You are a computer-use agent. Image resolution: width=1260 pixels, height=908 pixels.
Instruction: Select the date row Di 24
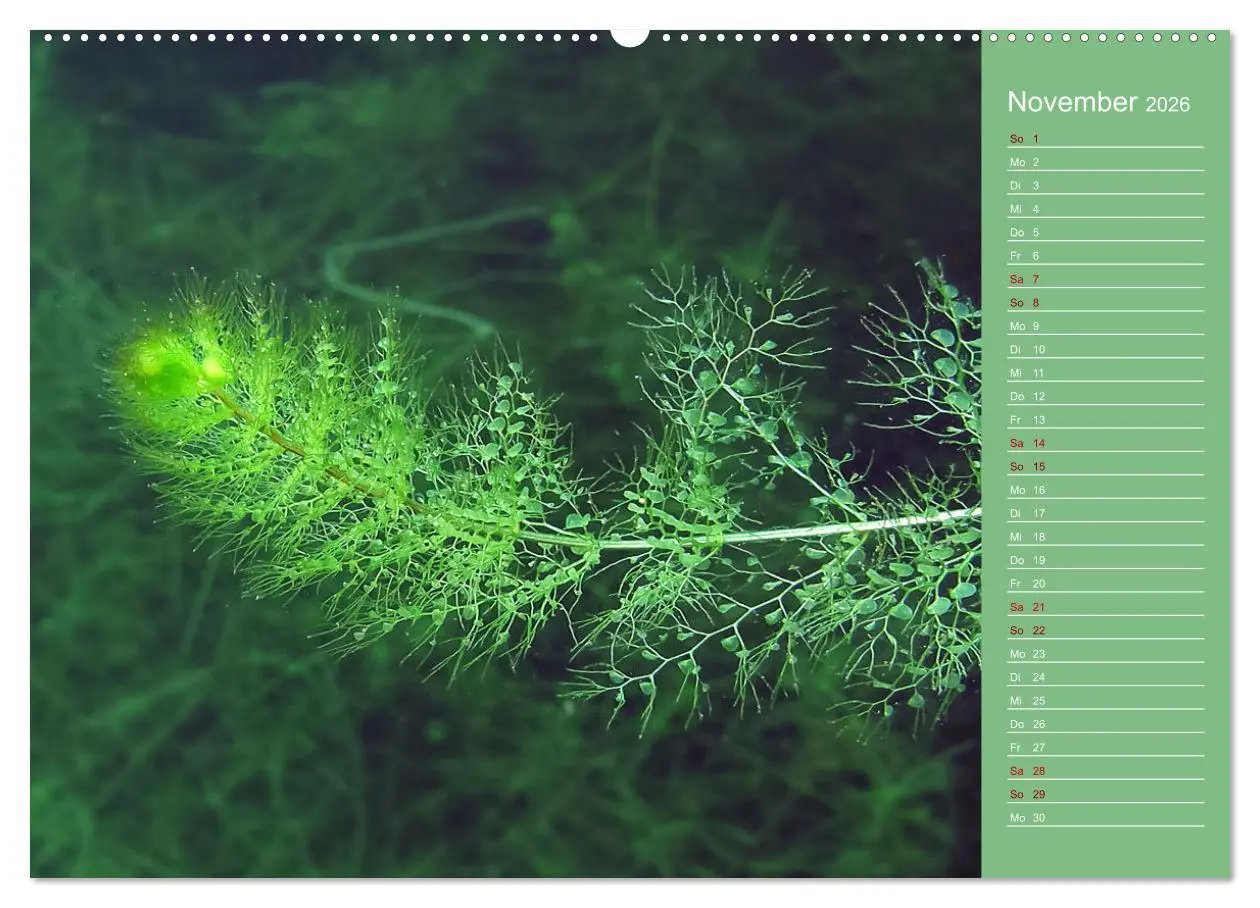[1105, 678]
